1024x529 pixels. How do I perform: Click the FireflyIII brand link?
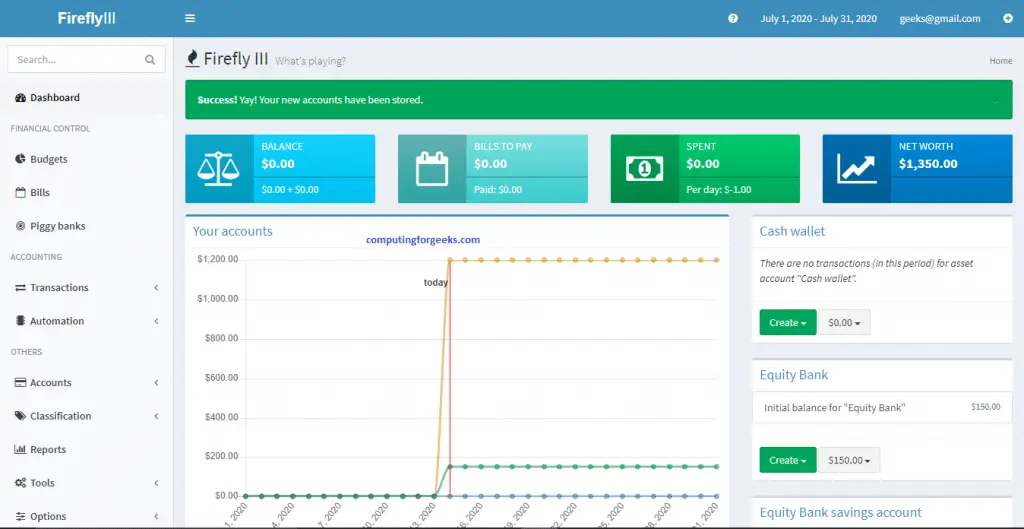coord(86,18)
